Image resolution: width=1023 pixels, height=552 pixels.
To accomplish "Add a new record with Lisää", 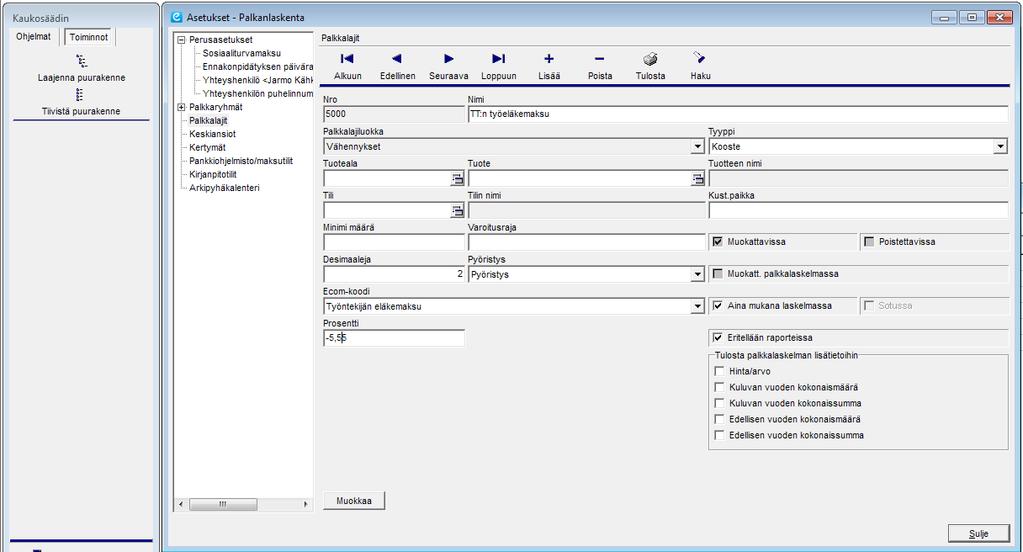I will [x=549, y=67].
